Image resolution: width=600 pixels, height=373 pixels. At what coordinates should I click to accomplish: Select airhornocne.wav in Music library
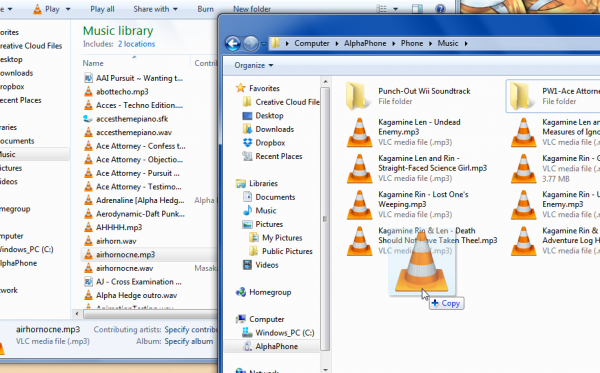[x=119, y=268]
